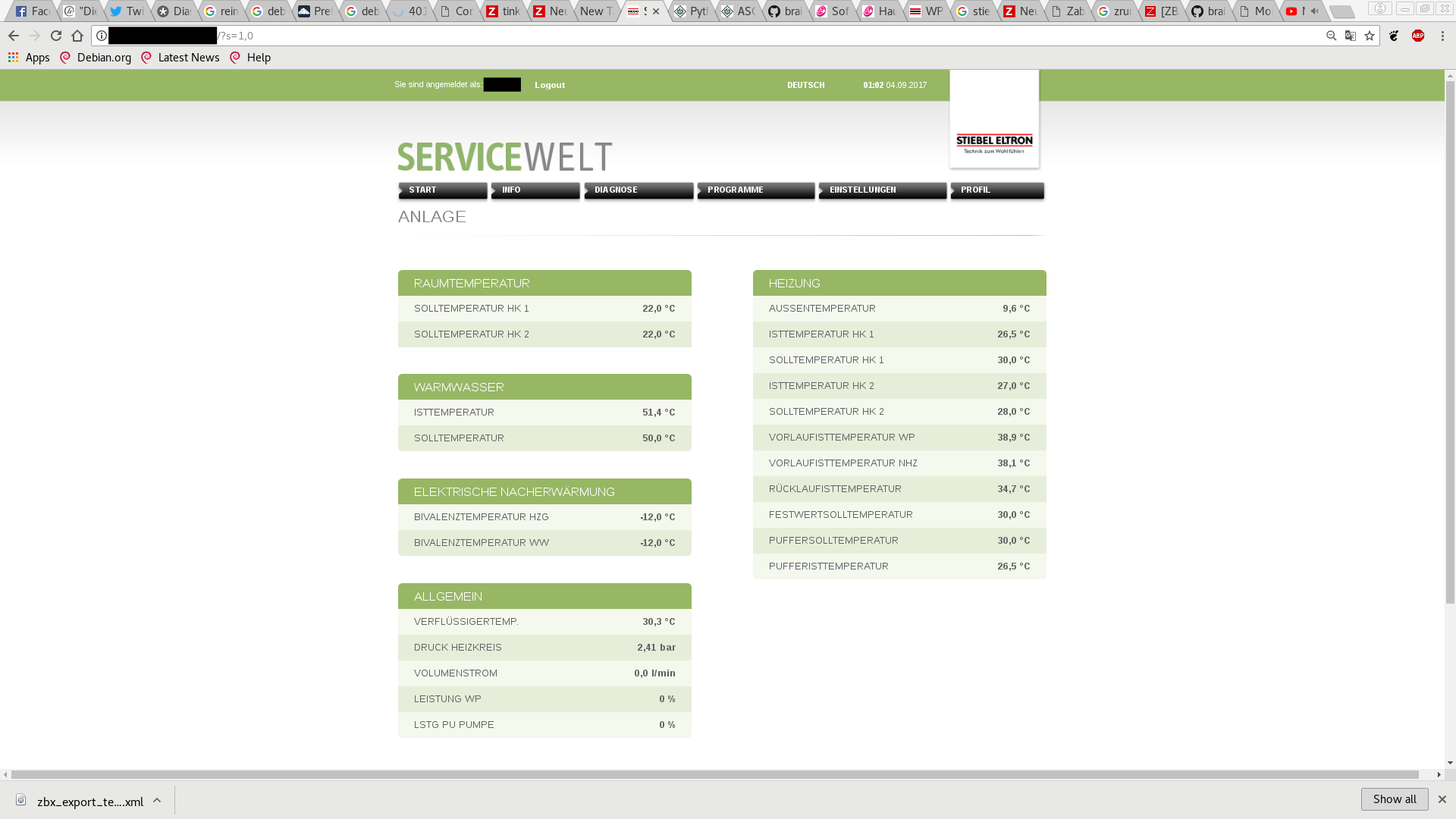
Task: Open the DIAGNOSE menu
Action: 639,190
